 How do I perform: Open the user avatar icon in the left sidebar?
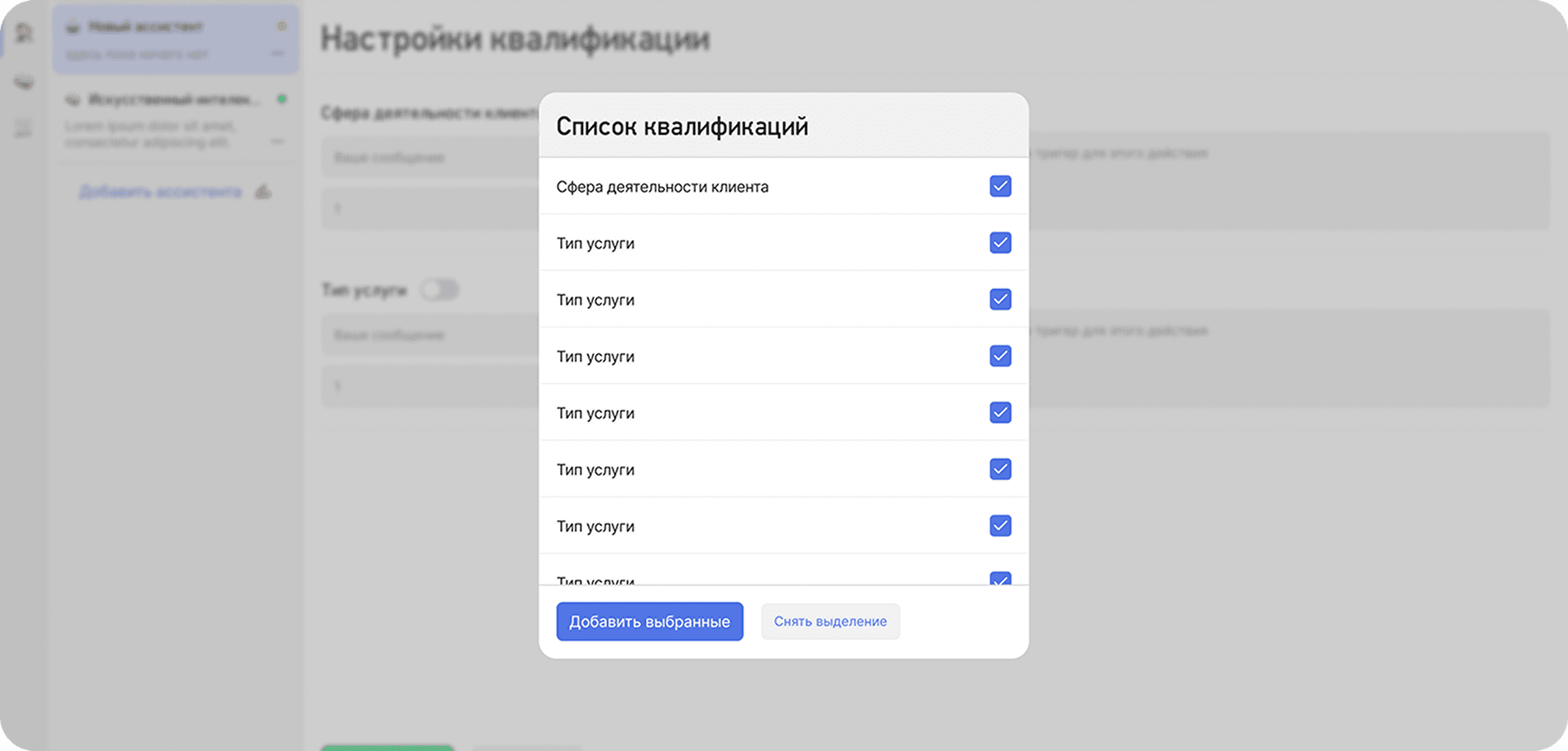[24, 34]
